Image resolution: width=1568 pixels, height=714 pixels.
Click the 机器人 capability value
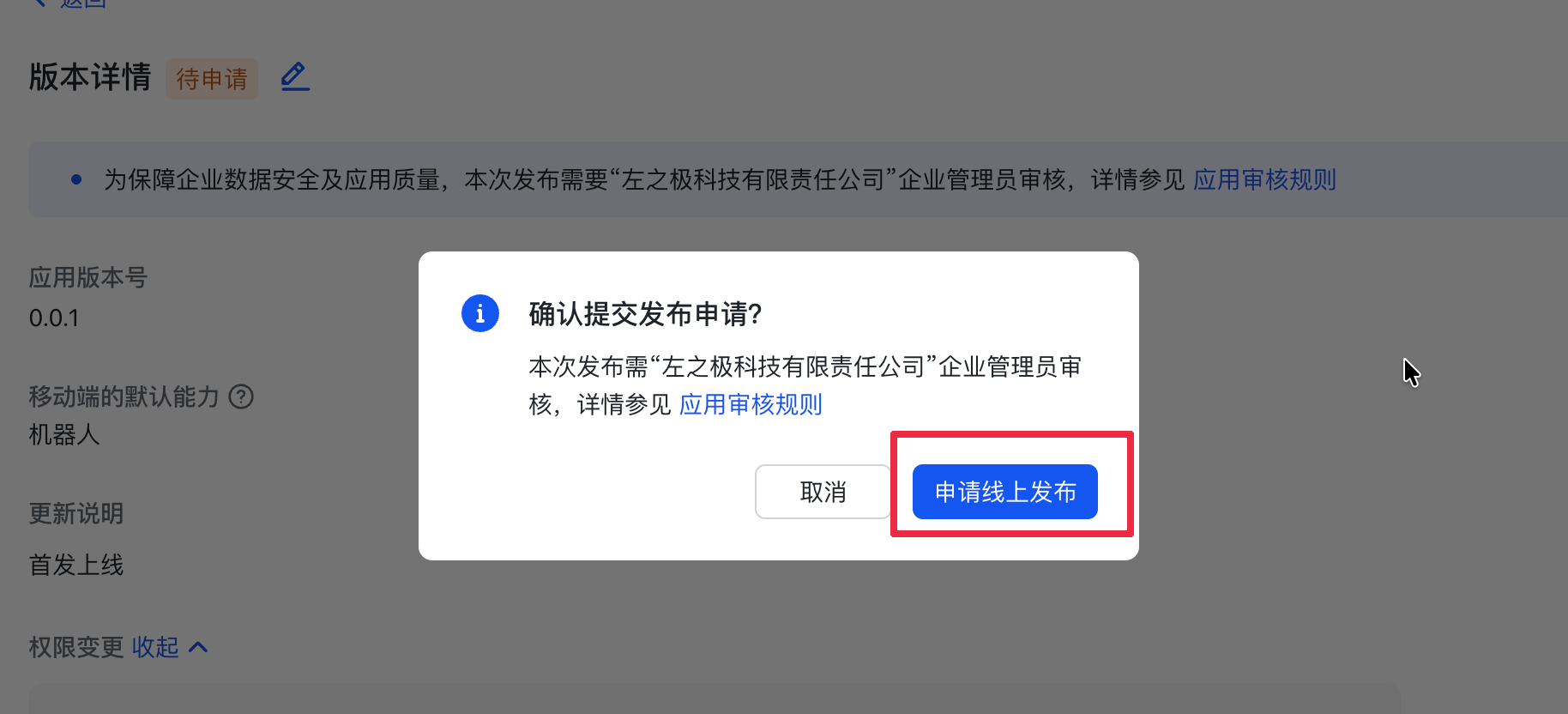tap(64, 435)
